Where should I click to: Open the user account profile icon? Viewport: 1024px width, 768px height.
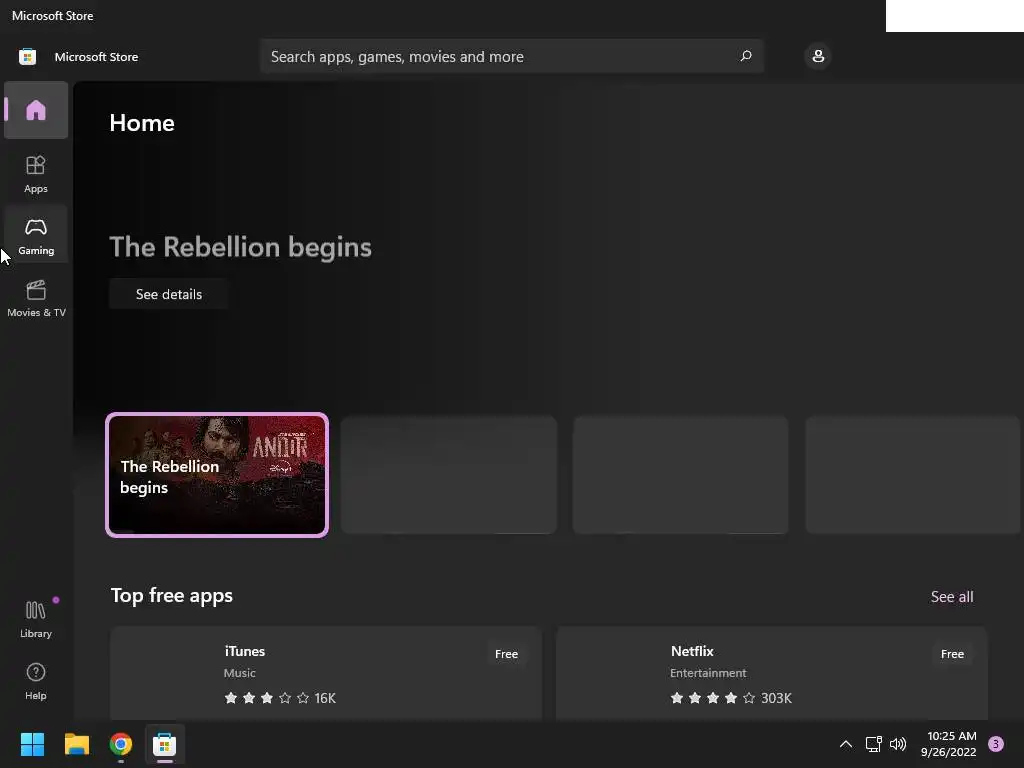click(x=818, y=56)
